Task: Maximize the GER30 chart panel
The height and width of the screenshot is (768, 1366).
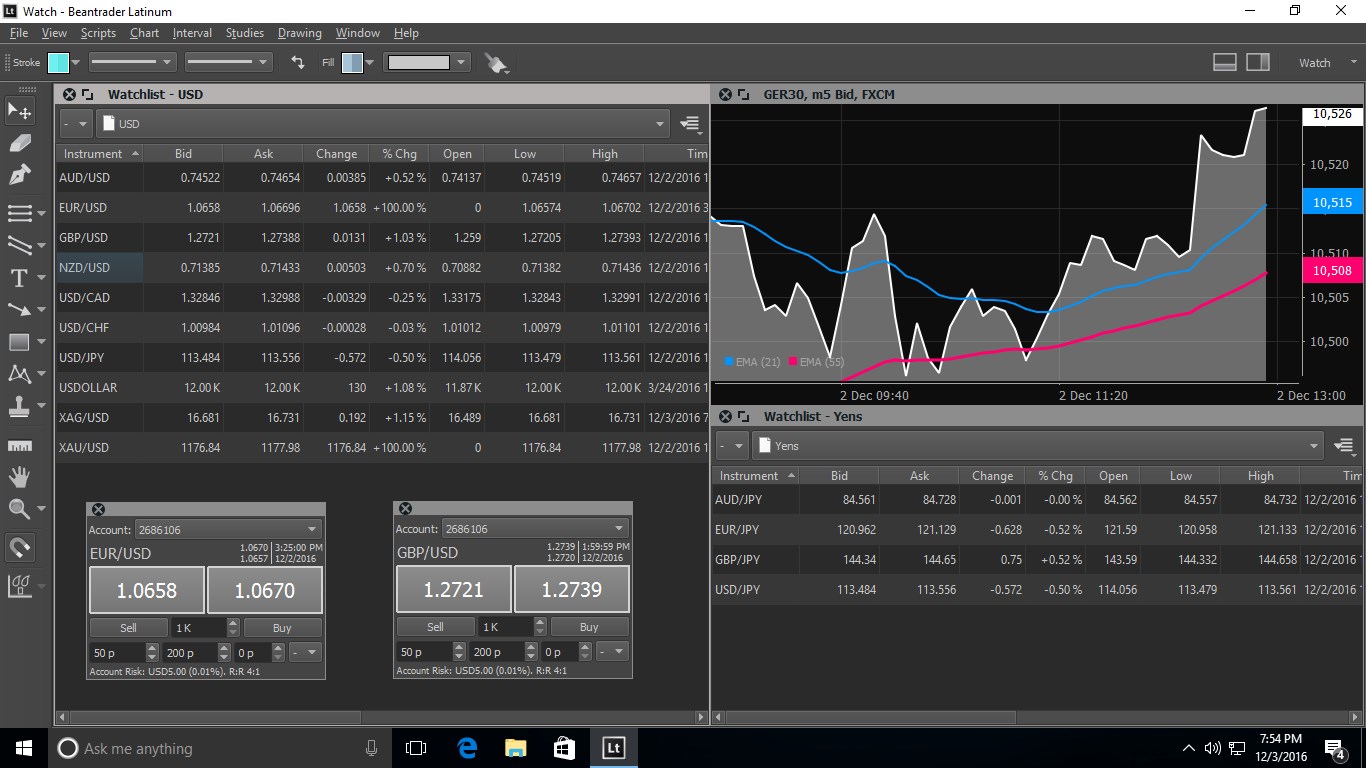Action: pyautogui.click(x=743, y=95)
